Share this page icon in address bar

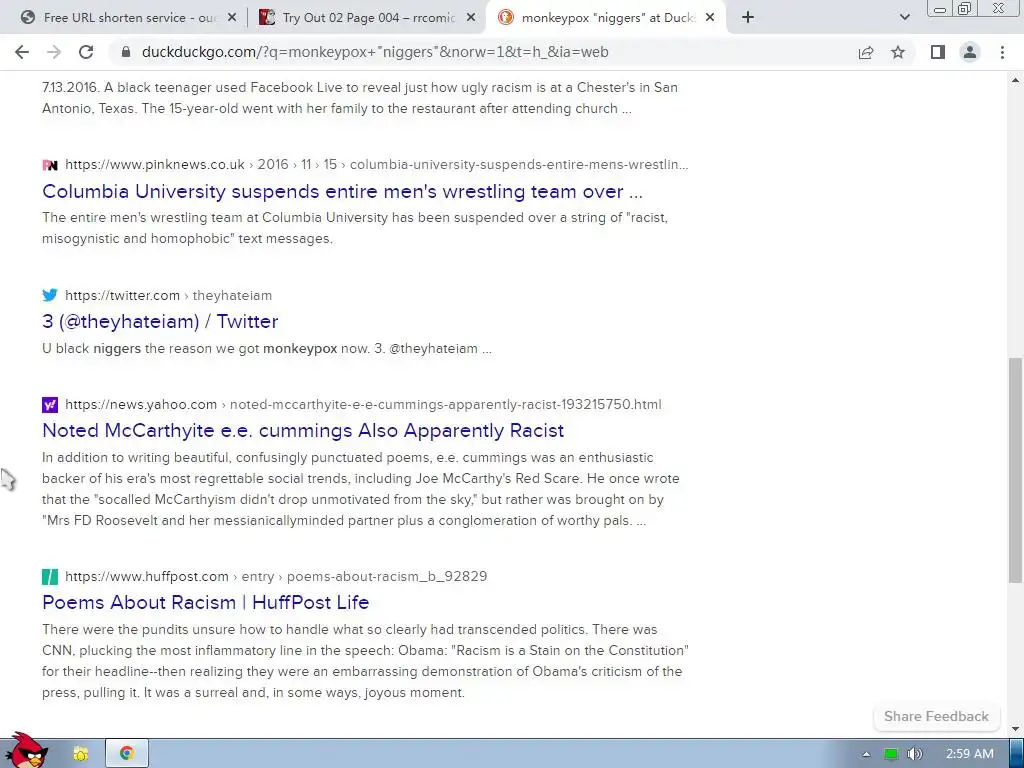pyautogui.click(x=866, y=52)
